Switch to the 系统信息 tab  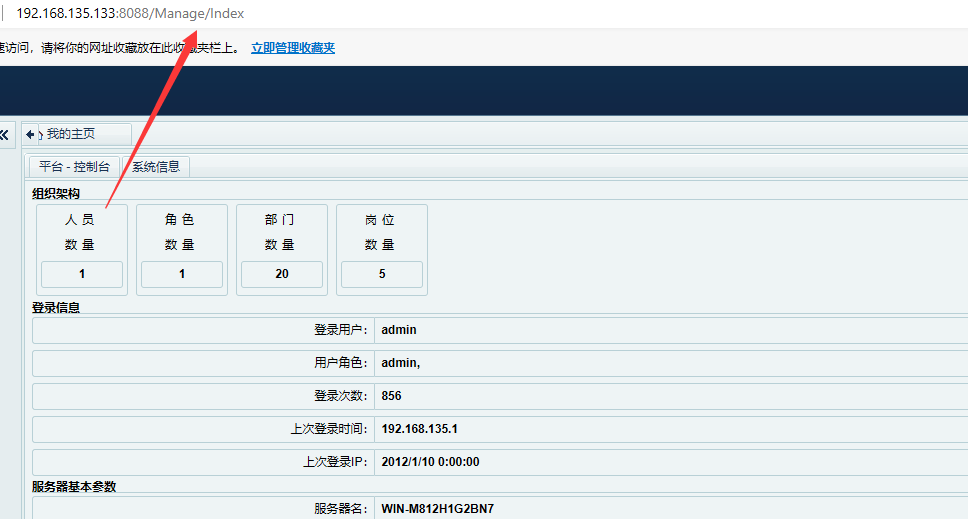156,167
